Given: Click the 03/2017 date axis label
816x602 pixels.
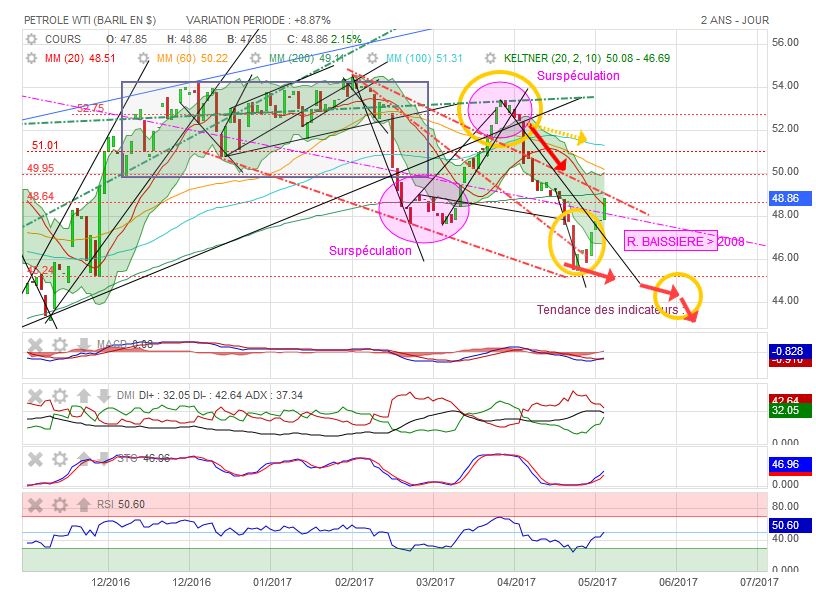Looking at the screenshot, I should point(435,582).
